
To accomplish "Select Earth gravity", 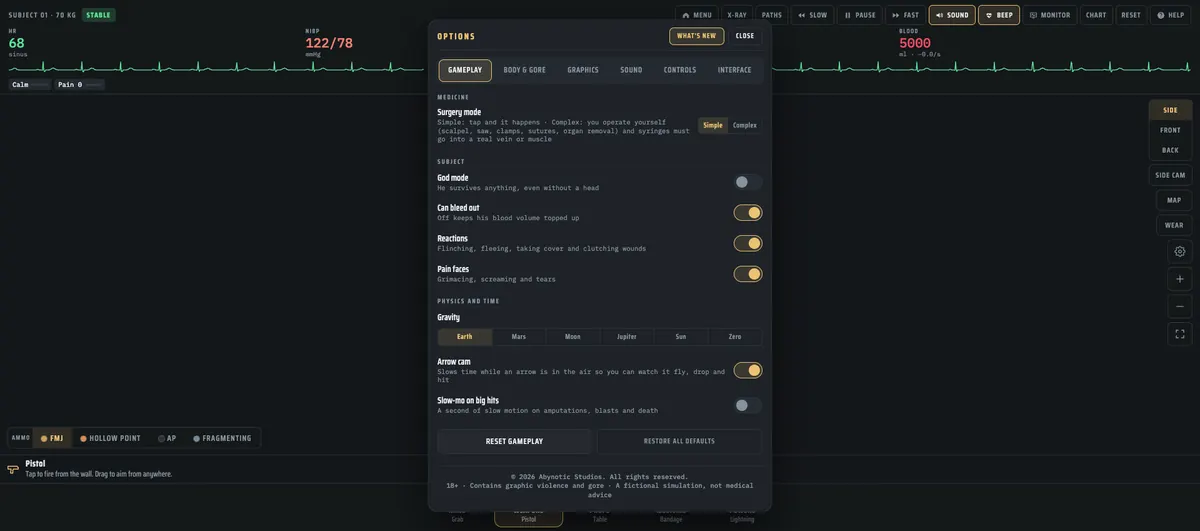I will [465, 337].
